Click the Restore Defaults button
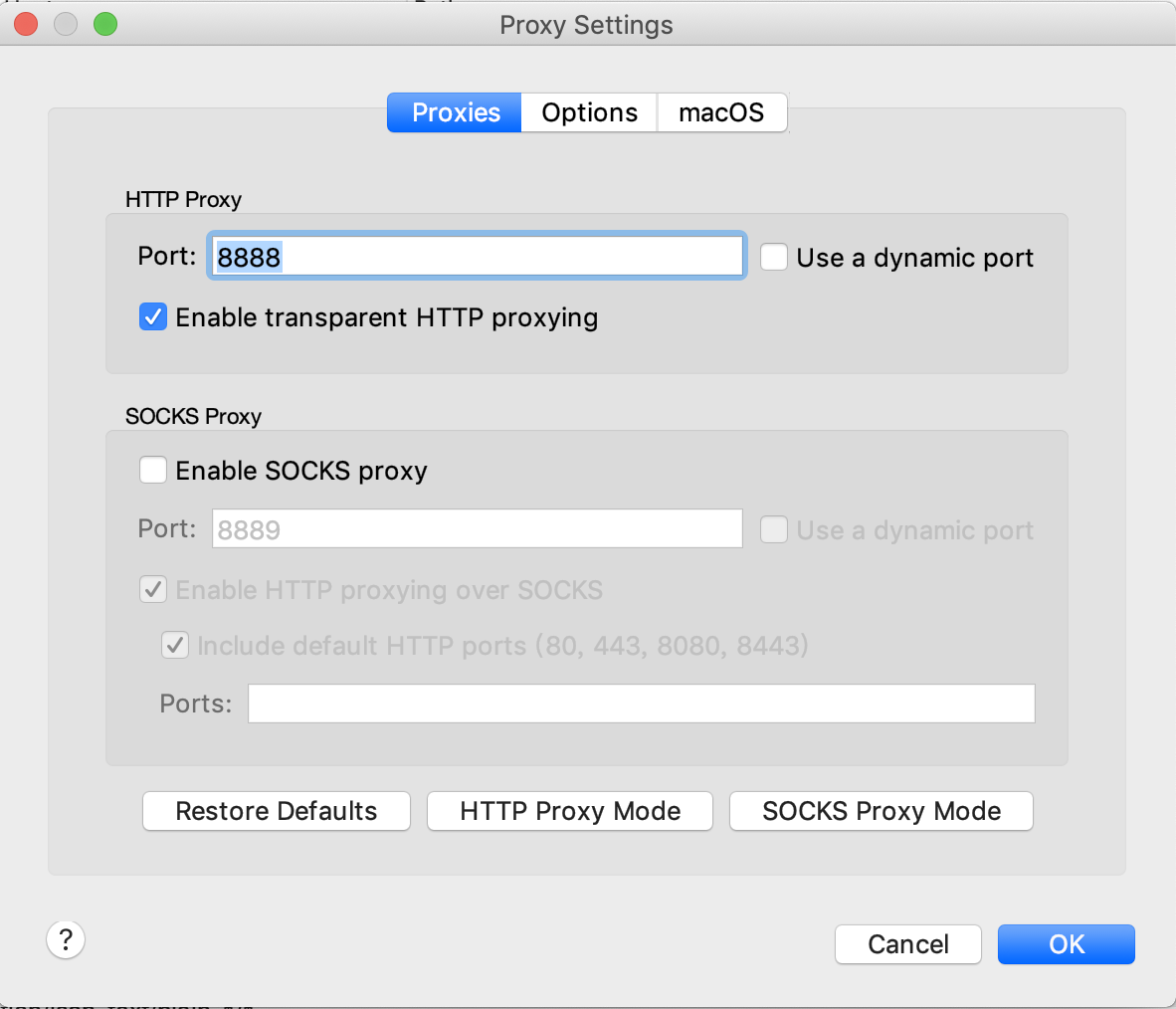 pyautogui.click(x=277, y=811)
